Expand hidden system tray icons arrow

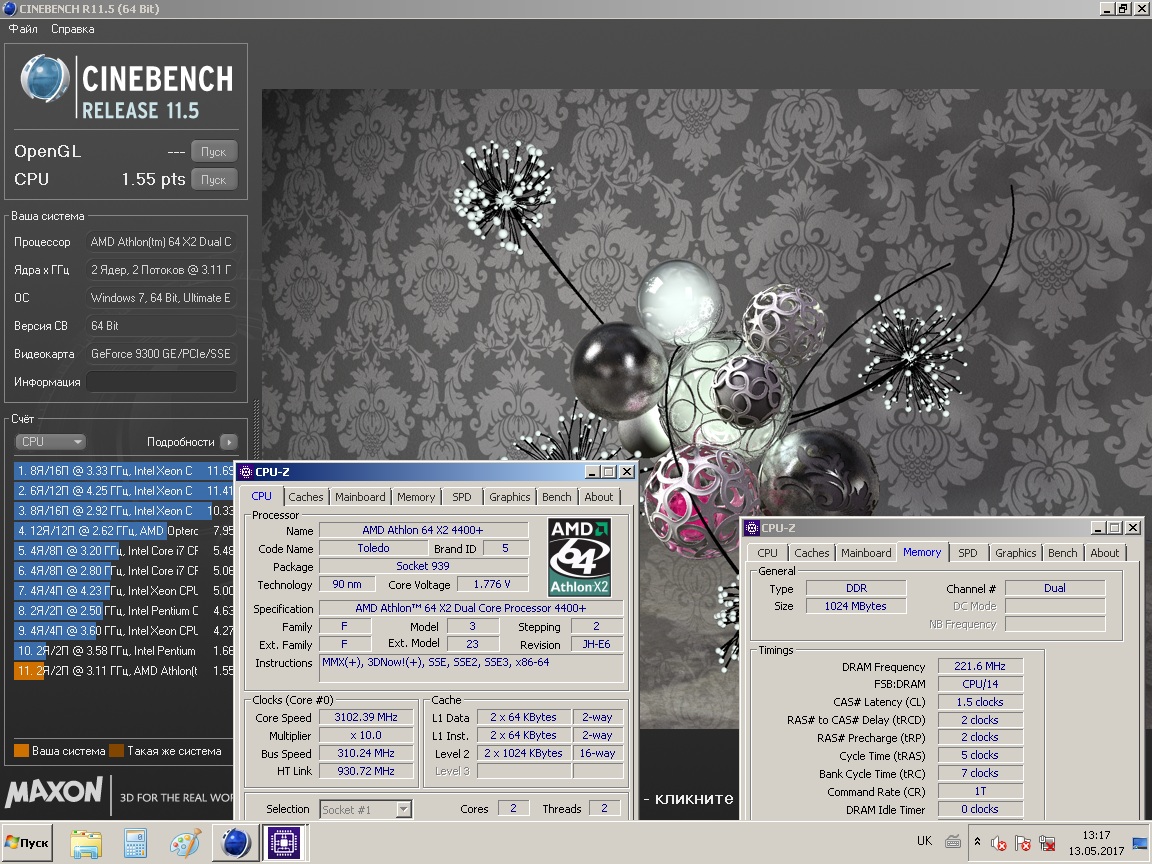coord(977,842)
